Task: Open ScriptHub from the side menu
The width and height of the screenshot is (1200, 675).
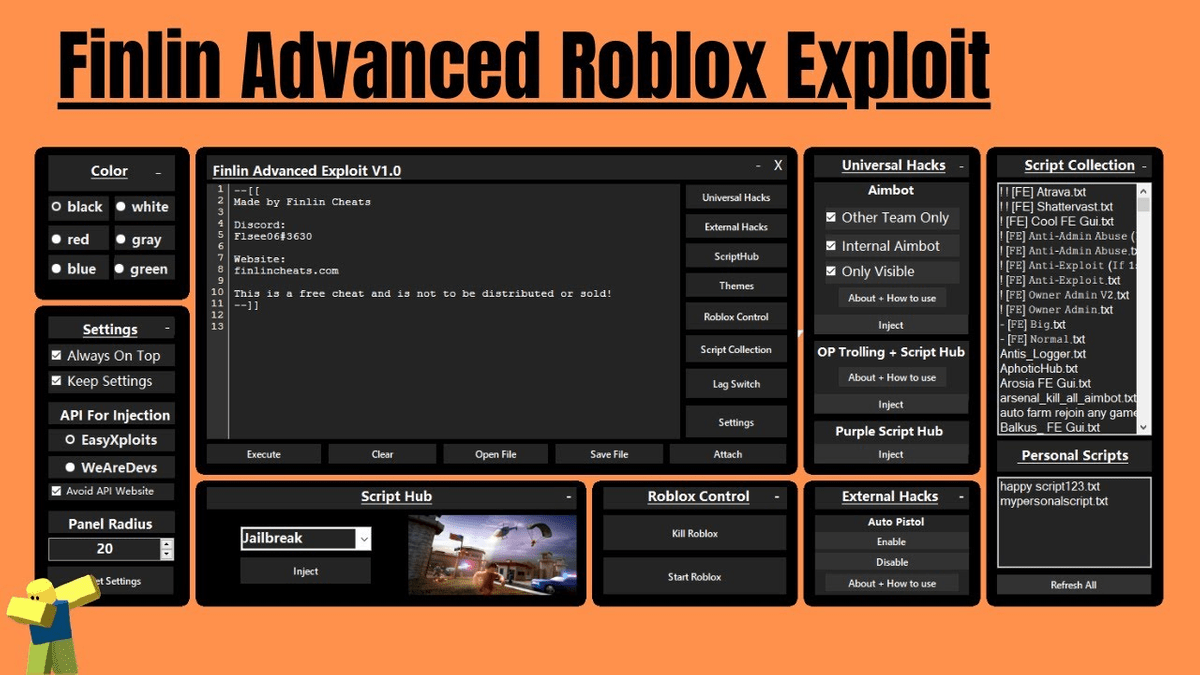Action: point(736,257)
